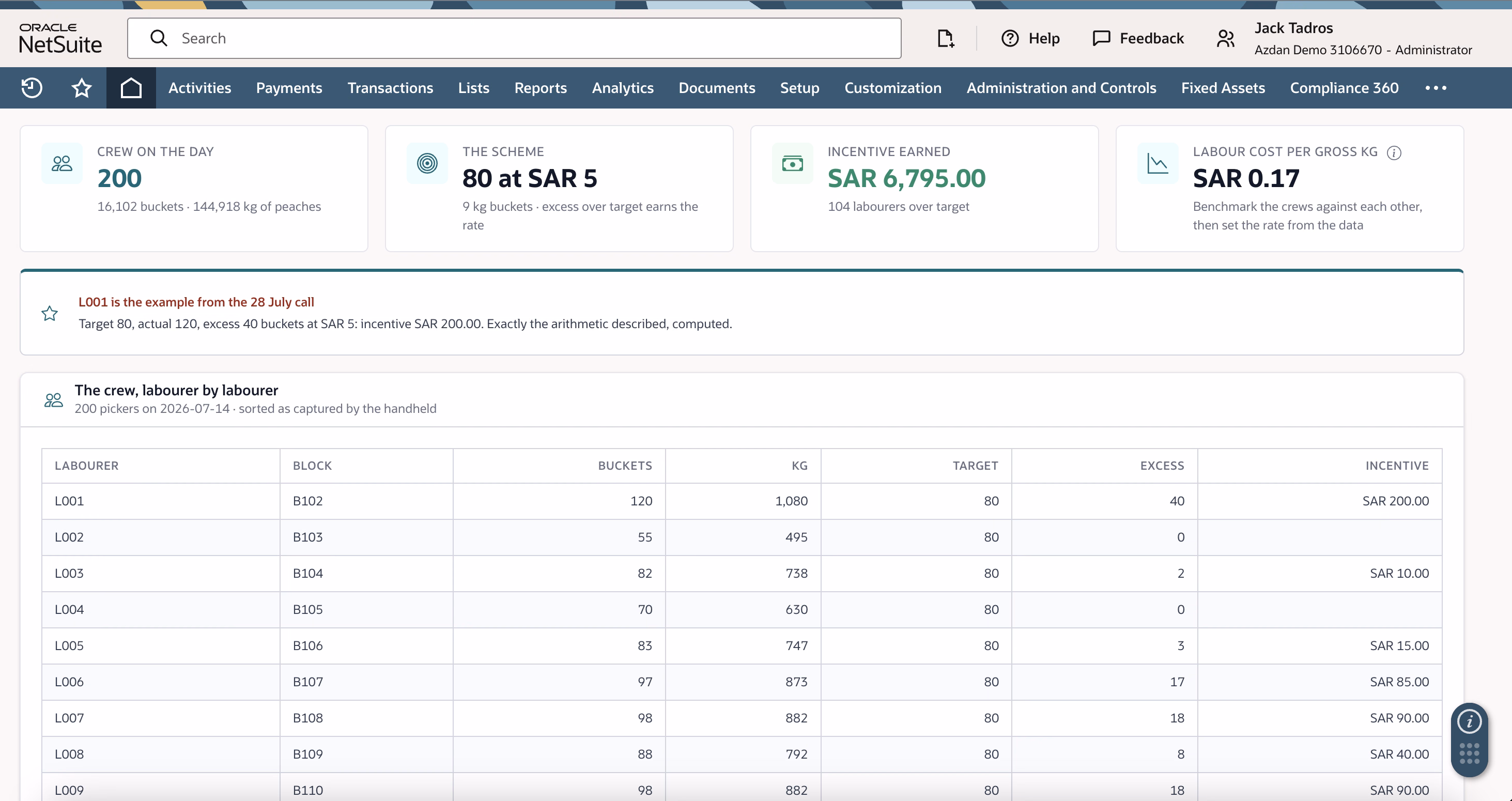Open the Transactions menu

click(390, 88)
